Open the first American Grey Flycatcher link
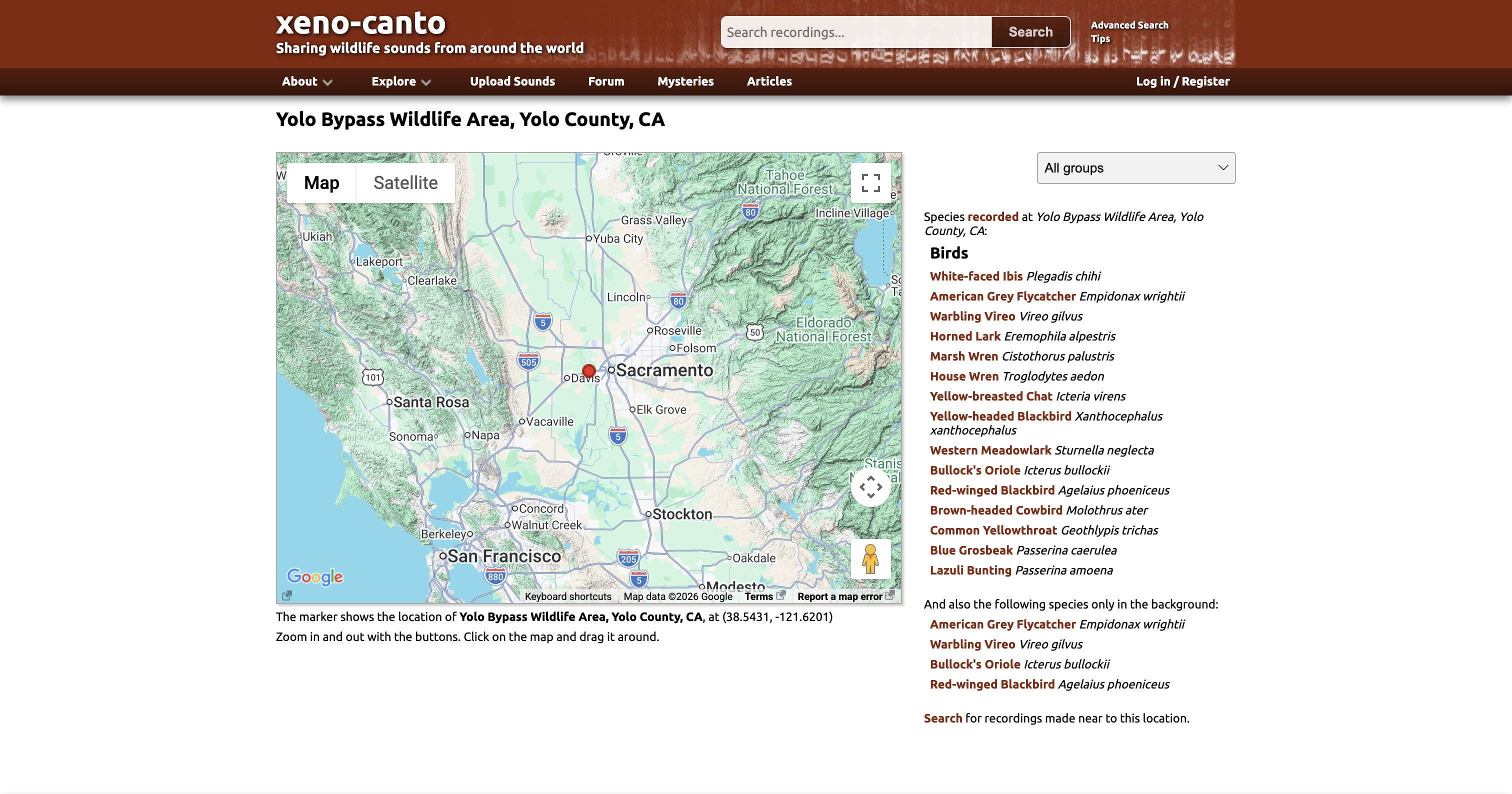This screenshot has width=1512, height=794. (1002, 296)
